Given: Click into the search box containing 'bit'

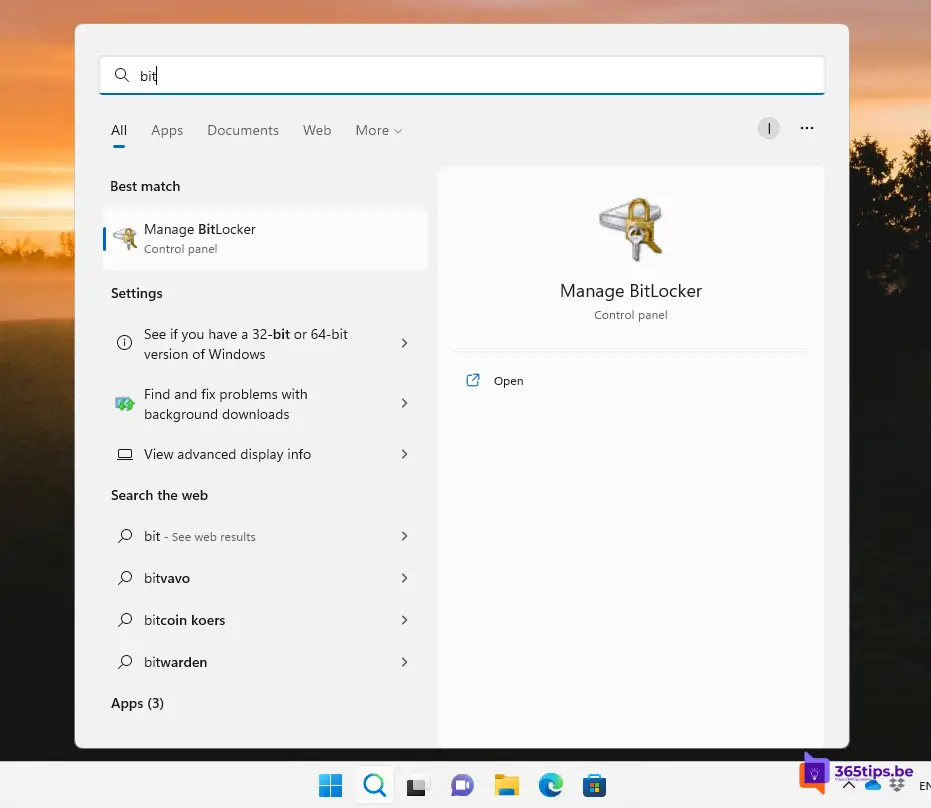Looking at the screenshot, I should 460,75.
